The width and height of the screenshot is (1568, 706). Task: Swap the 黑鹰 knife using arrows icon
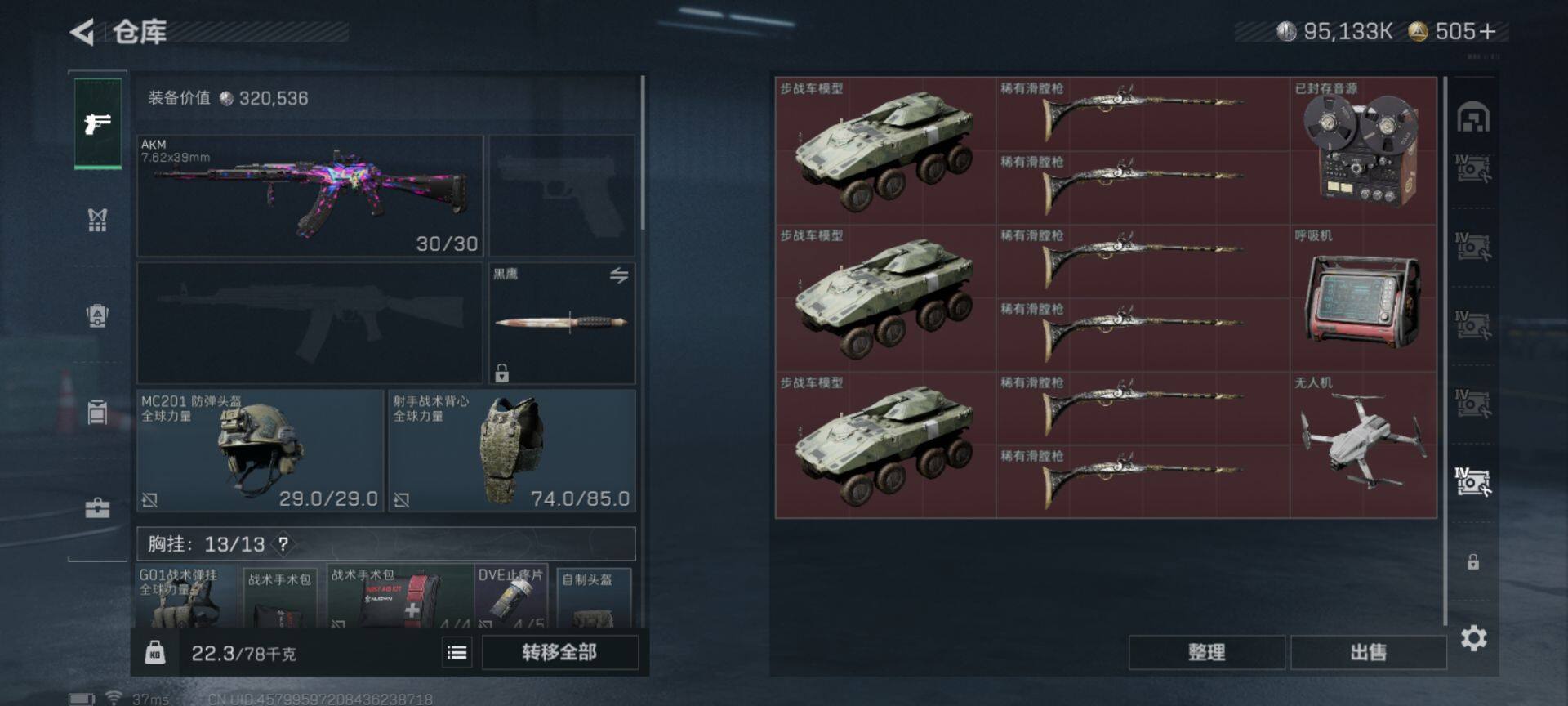619,275
